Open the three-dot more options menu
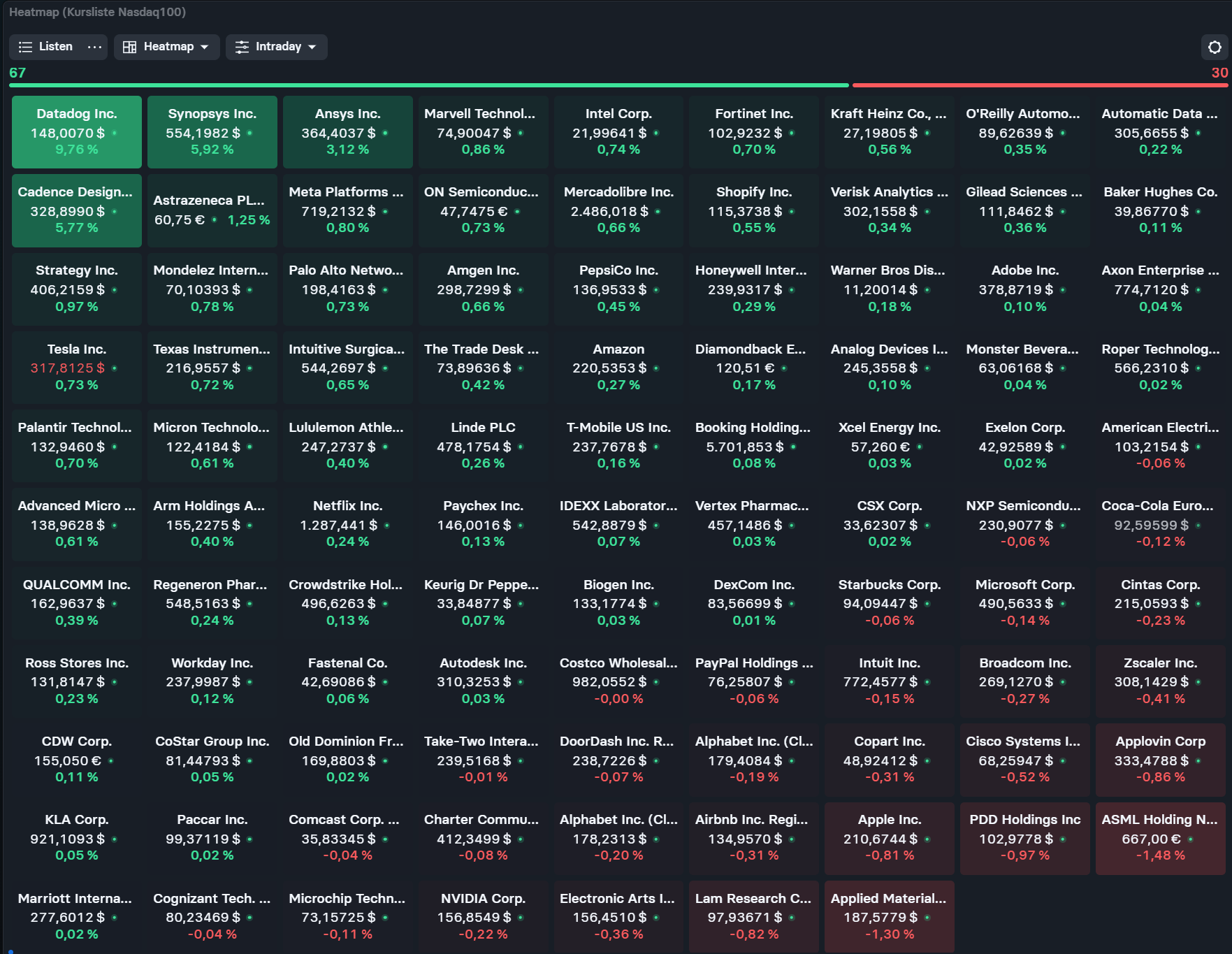 94,47
